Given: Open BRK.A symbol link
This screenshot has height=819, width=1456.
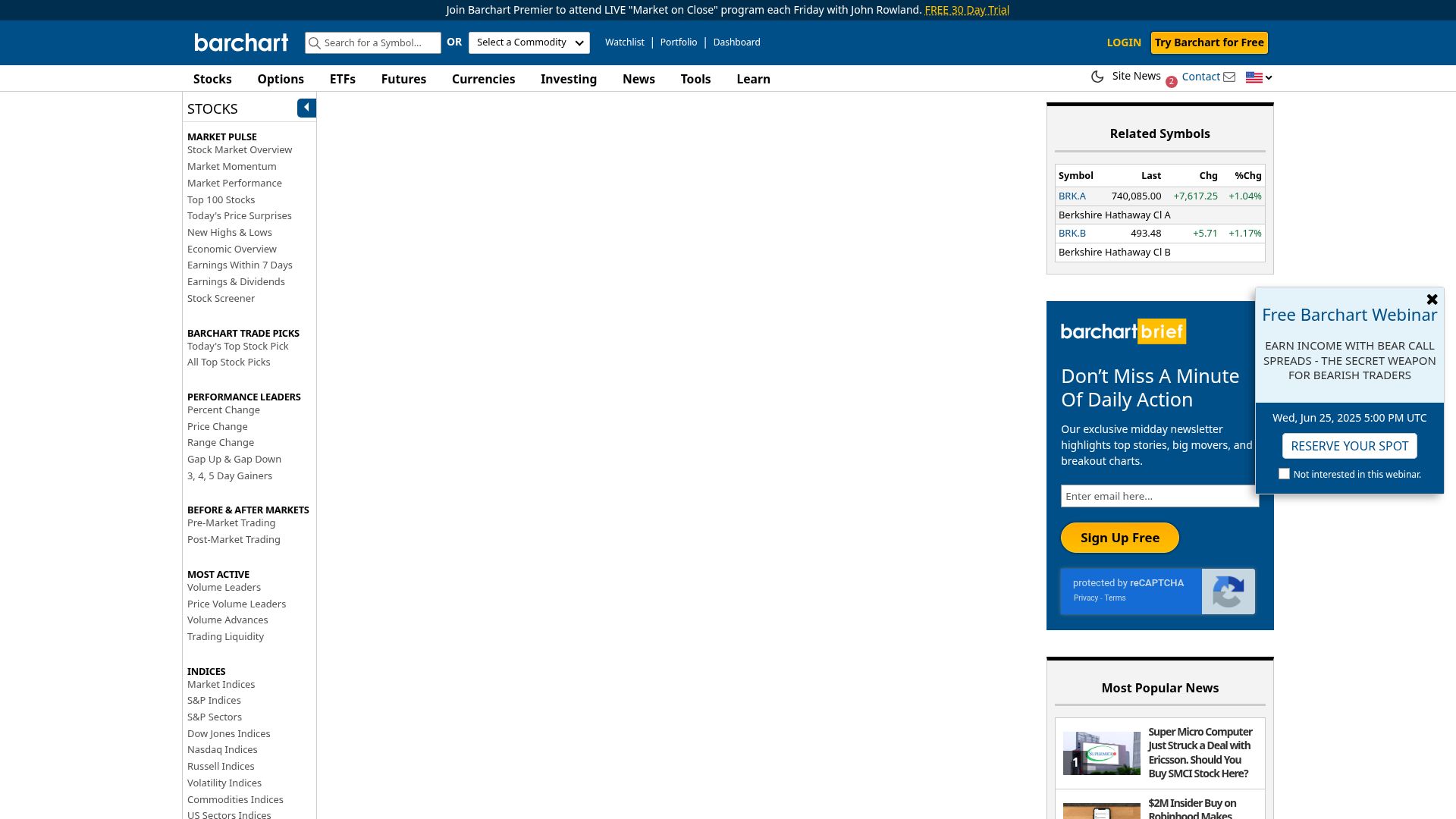Looking at the screenshot, I should click(1072, 196).
